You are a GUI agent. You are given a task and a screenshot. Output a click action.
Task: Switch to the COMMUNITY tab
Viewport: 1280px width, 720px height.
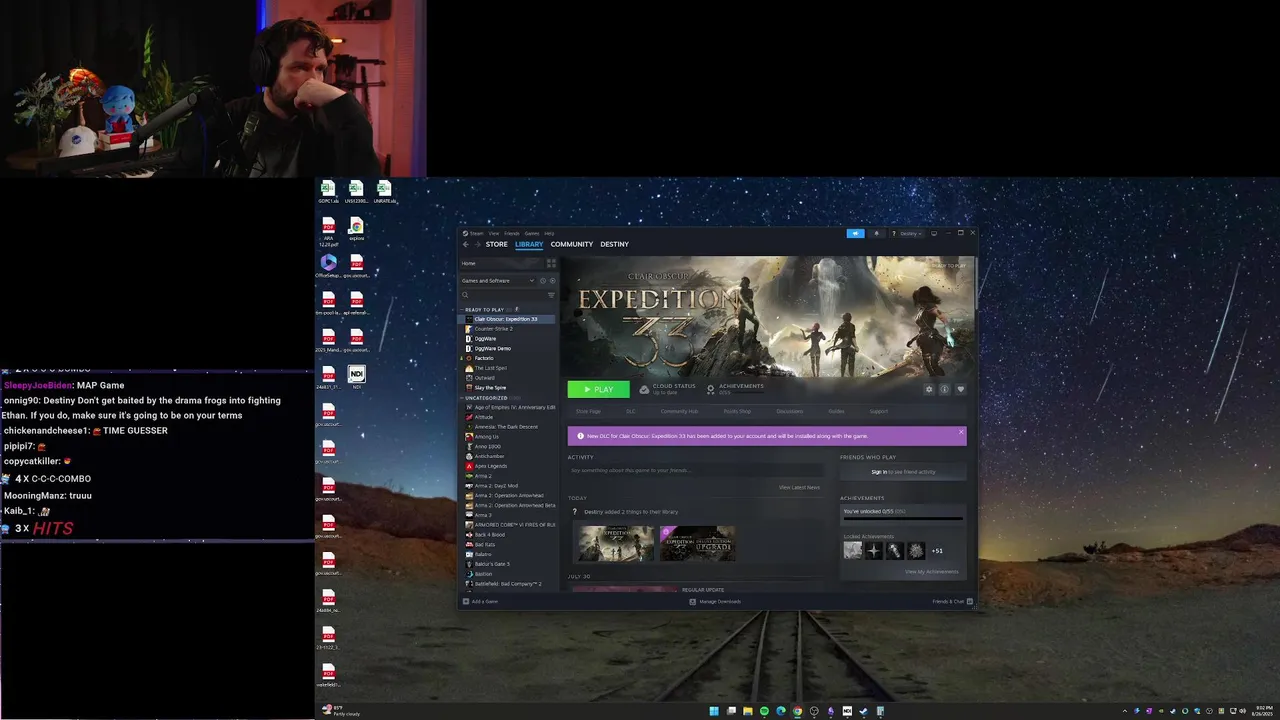pos(572,244)
